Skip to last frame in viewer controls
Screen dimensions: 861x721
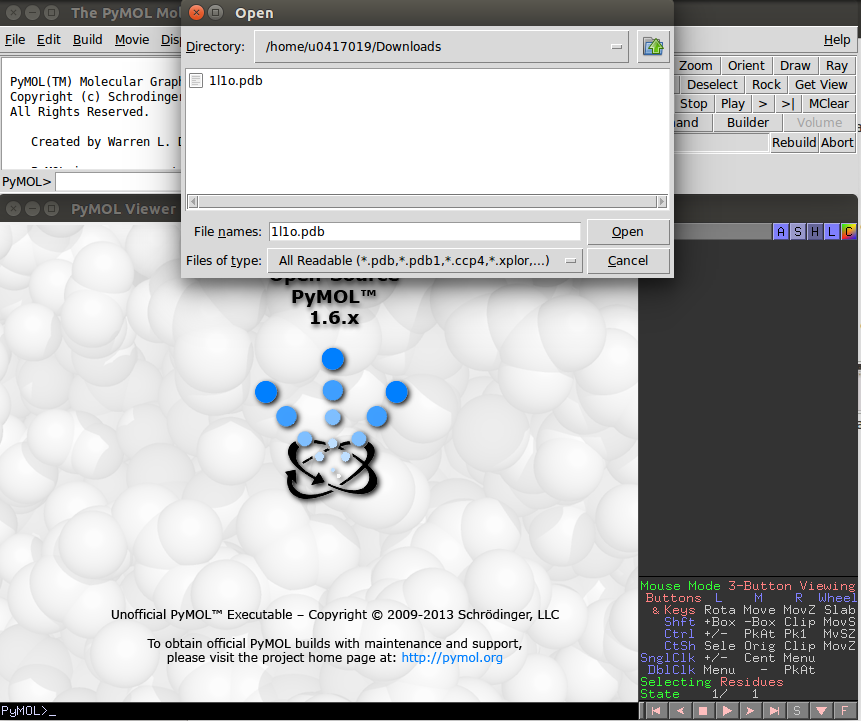coord(774,711)
